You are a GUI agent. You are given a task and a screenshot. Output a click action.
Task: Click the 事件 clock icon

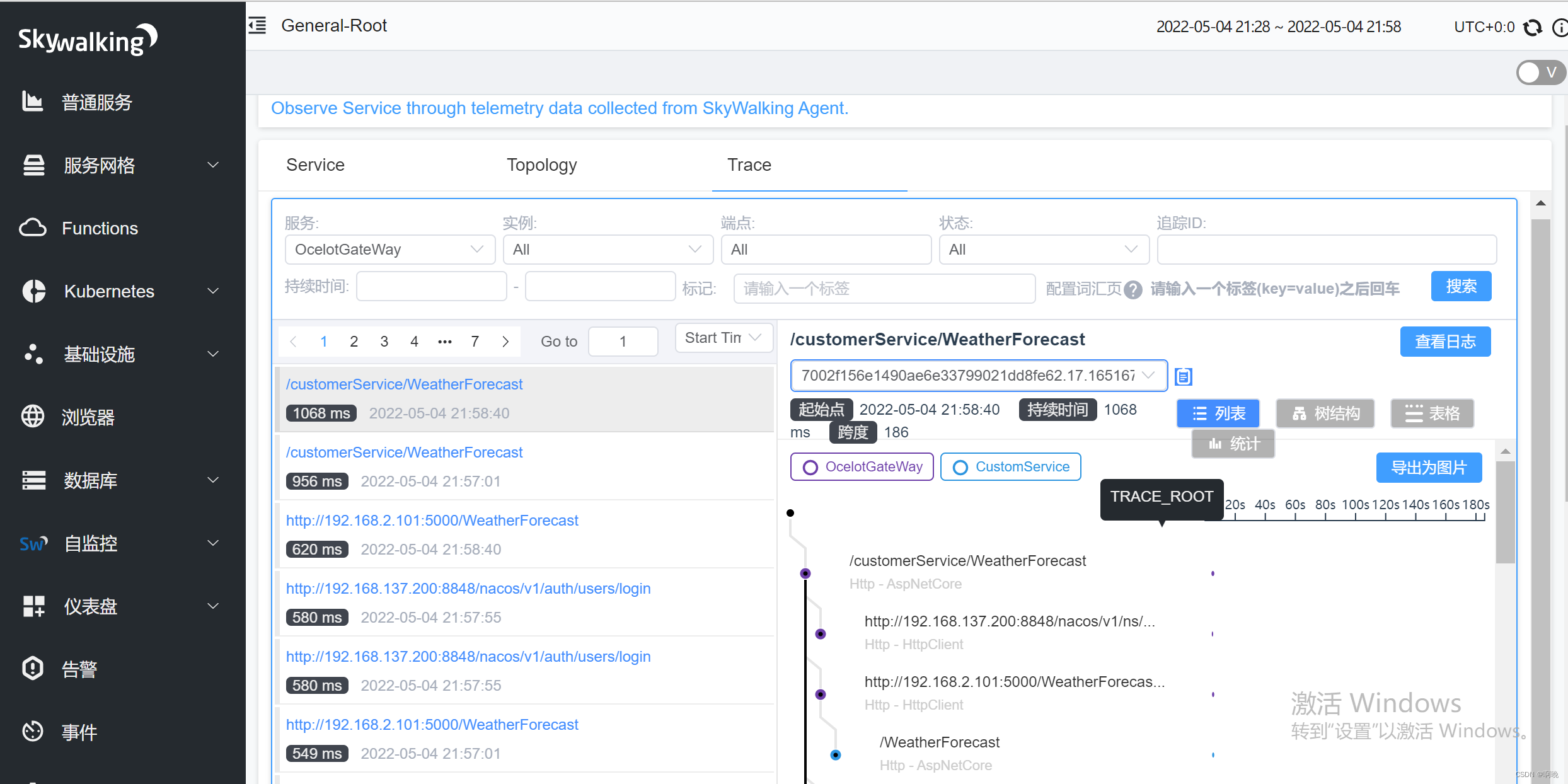click(33, 732)
